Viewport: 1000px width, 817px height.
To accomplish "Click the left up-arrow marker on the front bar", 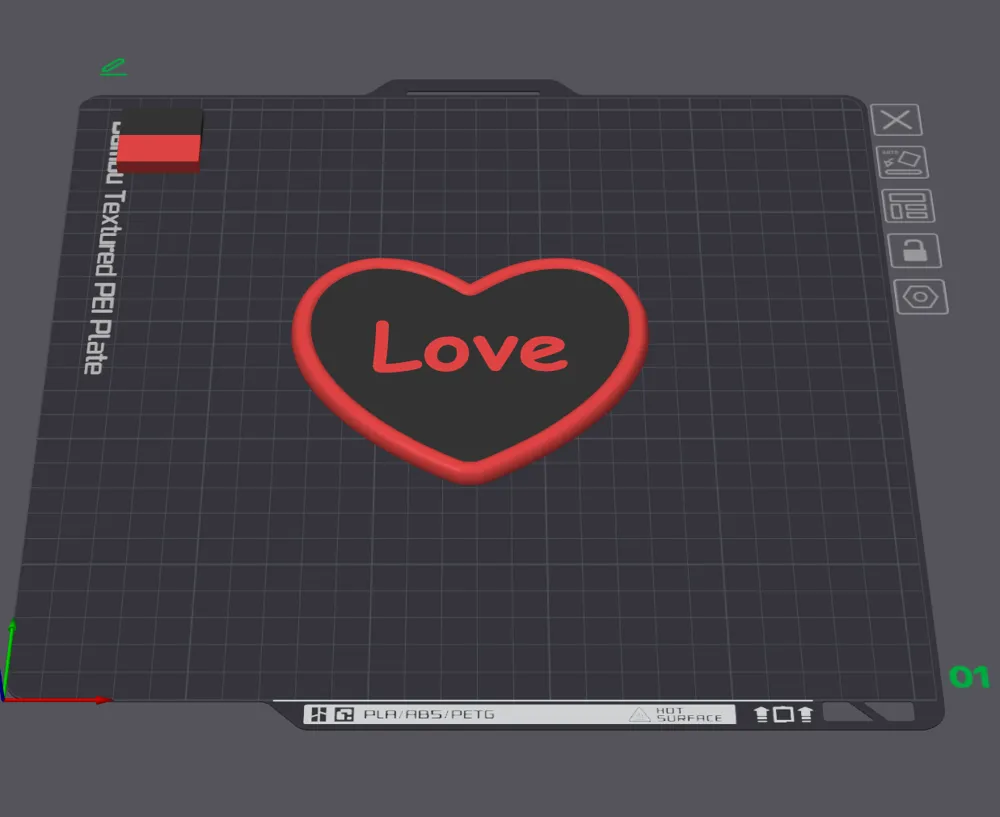I will [762, 713].
